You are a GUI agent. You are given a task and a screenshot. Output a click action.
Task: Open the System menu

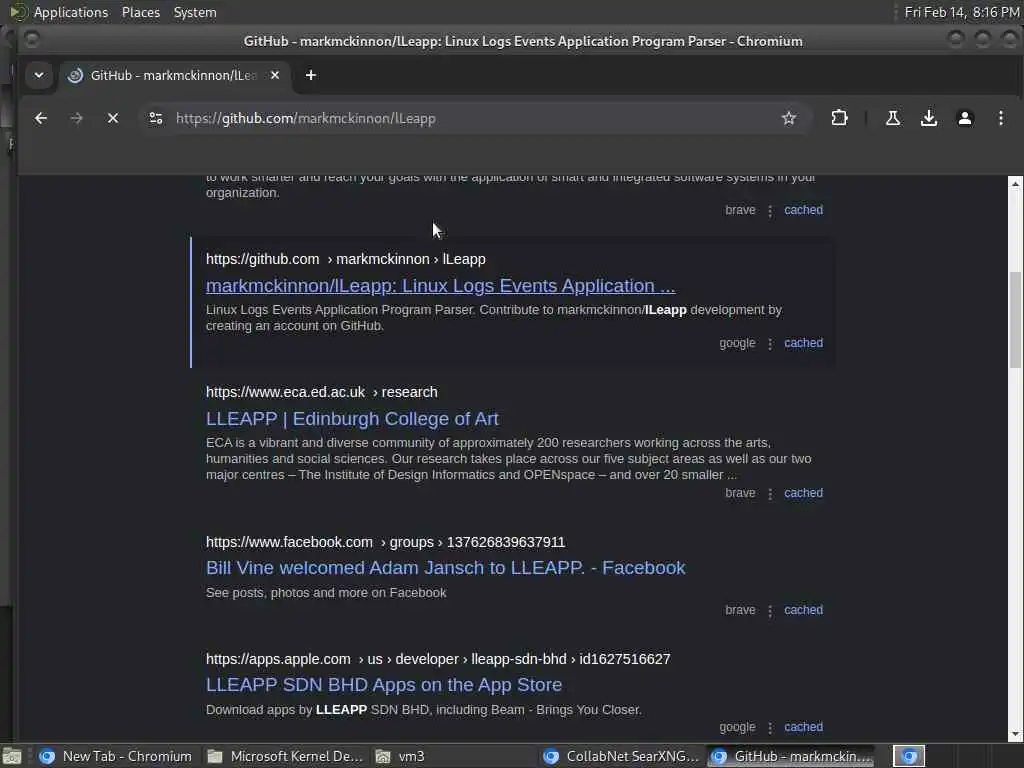[x=195, y=12]
